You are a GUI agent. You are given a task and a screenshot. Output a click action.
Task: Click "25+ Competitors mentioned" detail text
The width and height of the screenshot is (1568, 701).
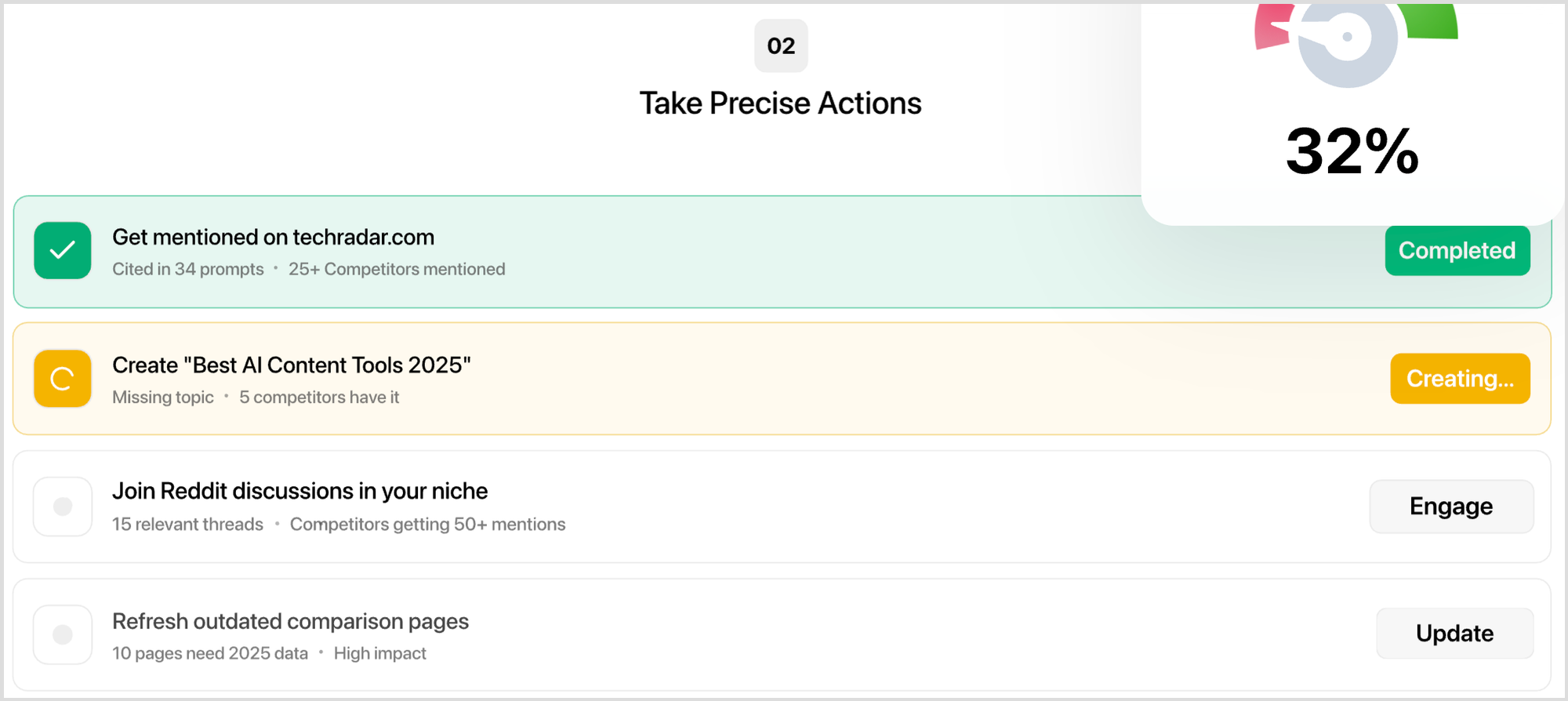coord(397,269)
